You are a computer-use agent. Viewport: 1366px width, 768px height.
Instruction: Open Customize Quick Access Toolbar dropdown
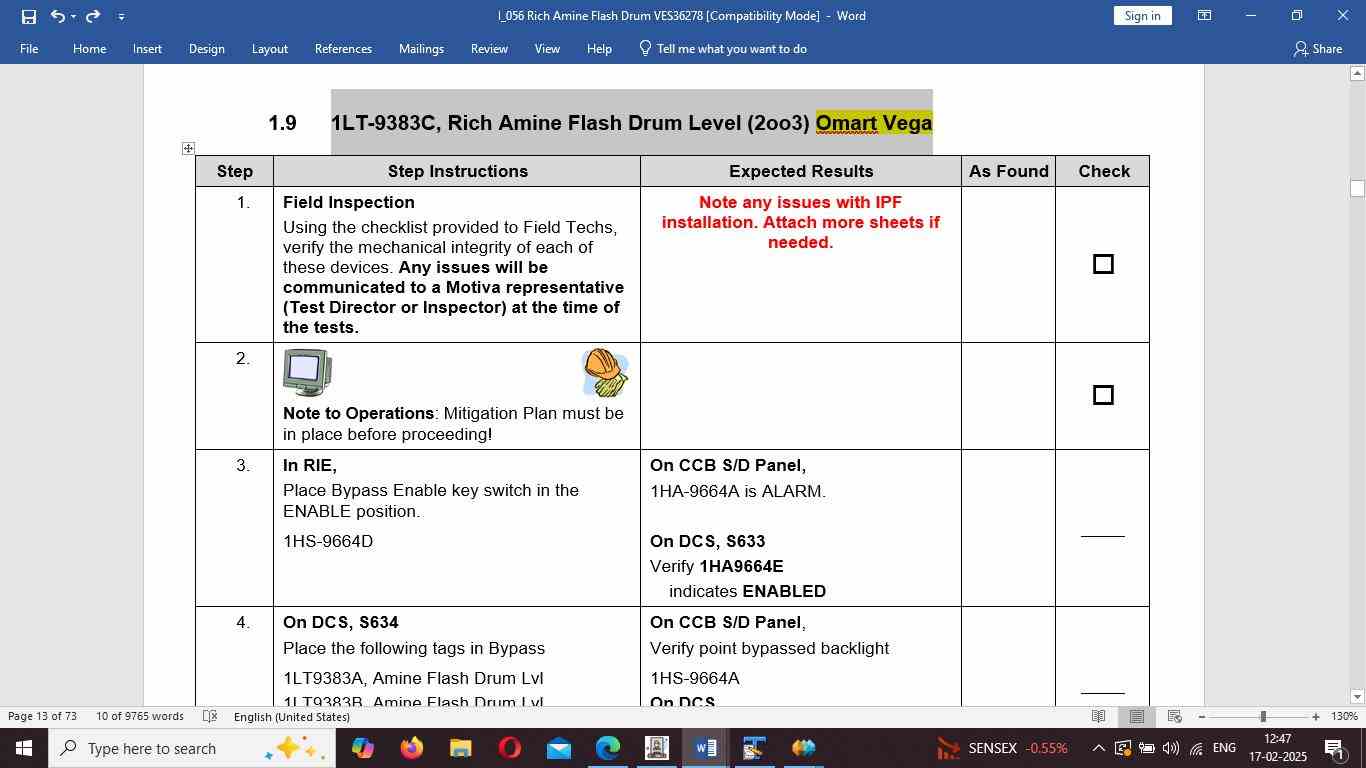pyautogui.click(x=121, y=16)
